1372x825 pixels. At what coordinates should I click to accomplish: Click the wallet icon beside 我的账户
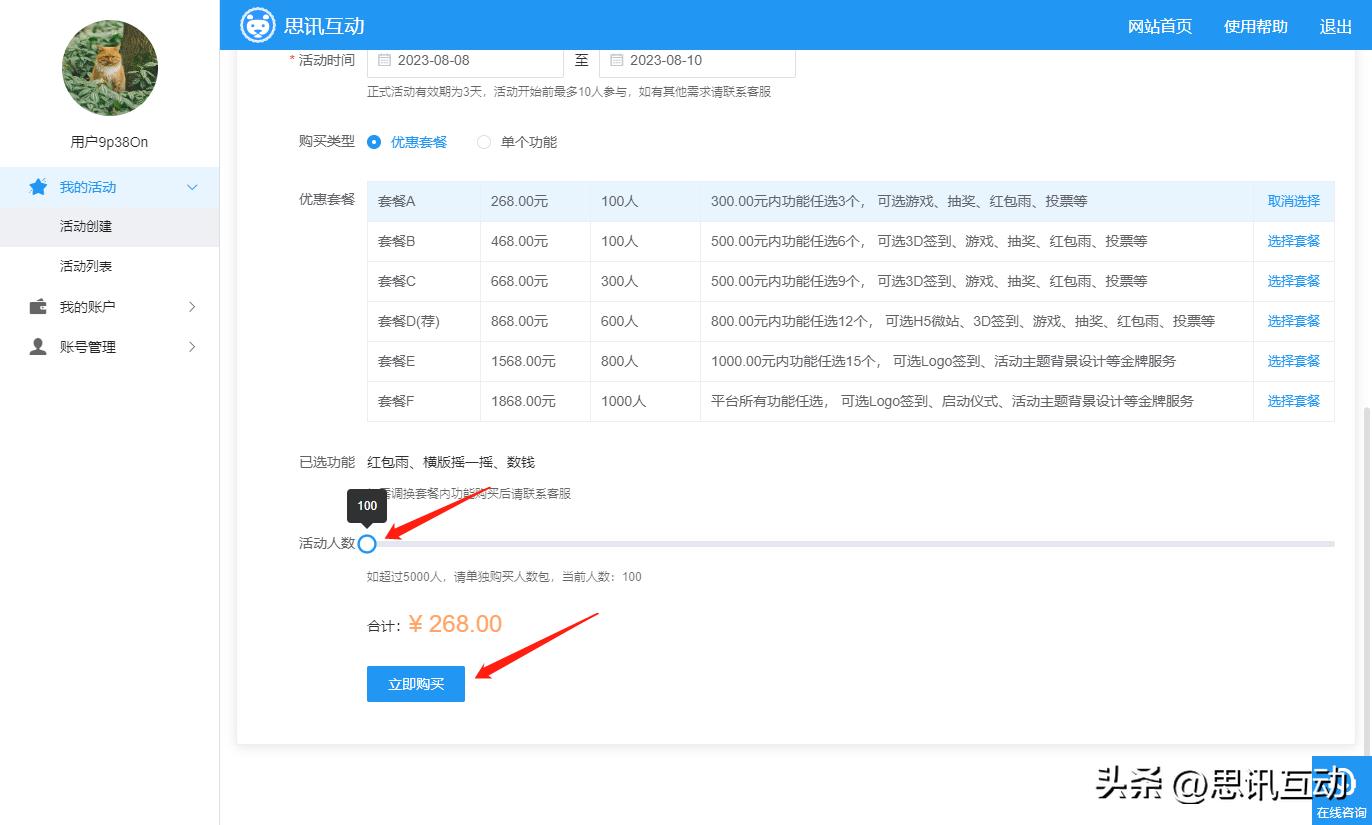[38, 307]
